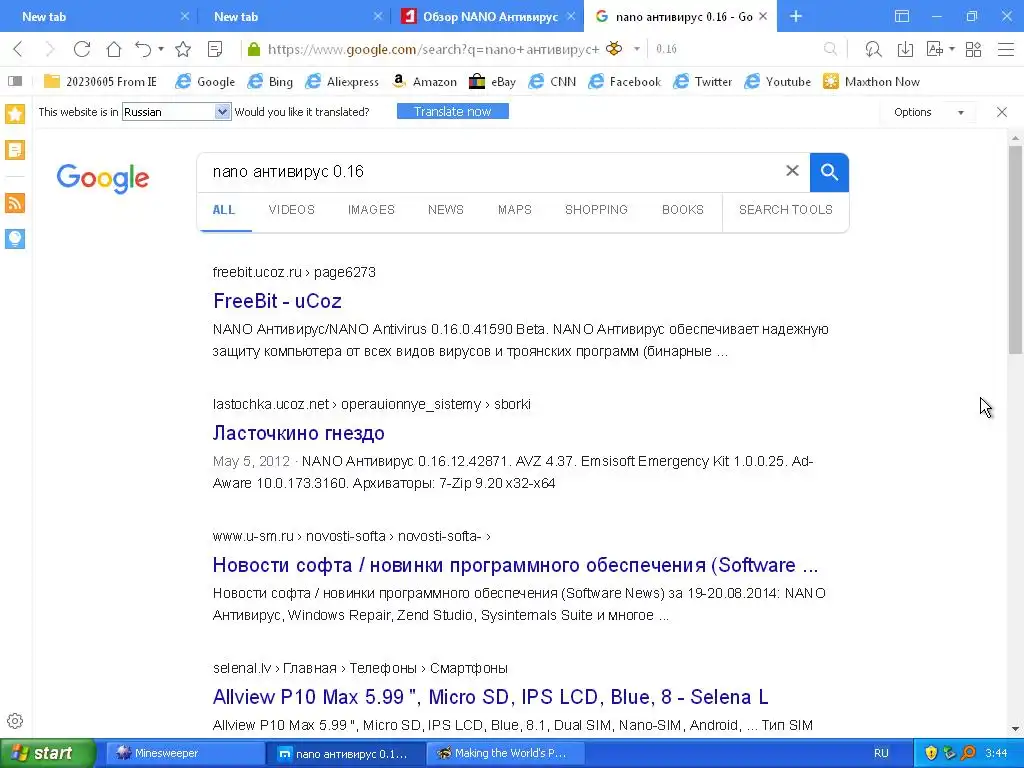Go back with the browser back arrow
This screenshot has width=1024, height=768.
(18, 49)
